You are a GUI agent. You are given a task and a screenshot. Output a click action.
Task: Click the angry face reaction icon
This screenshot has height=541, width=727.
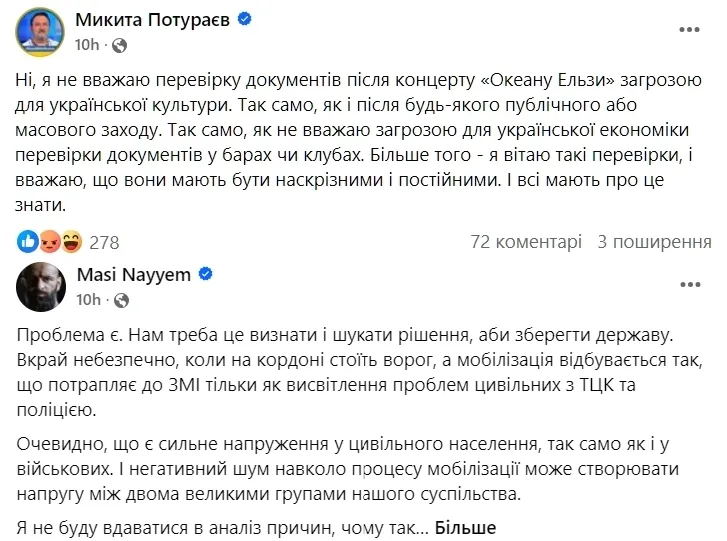(x=48, y=241)
